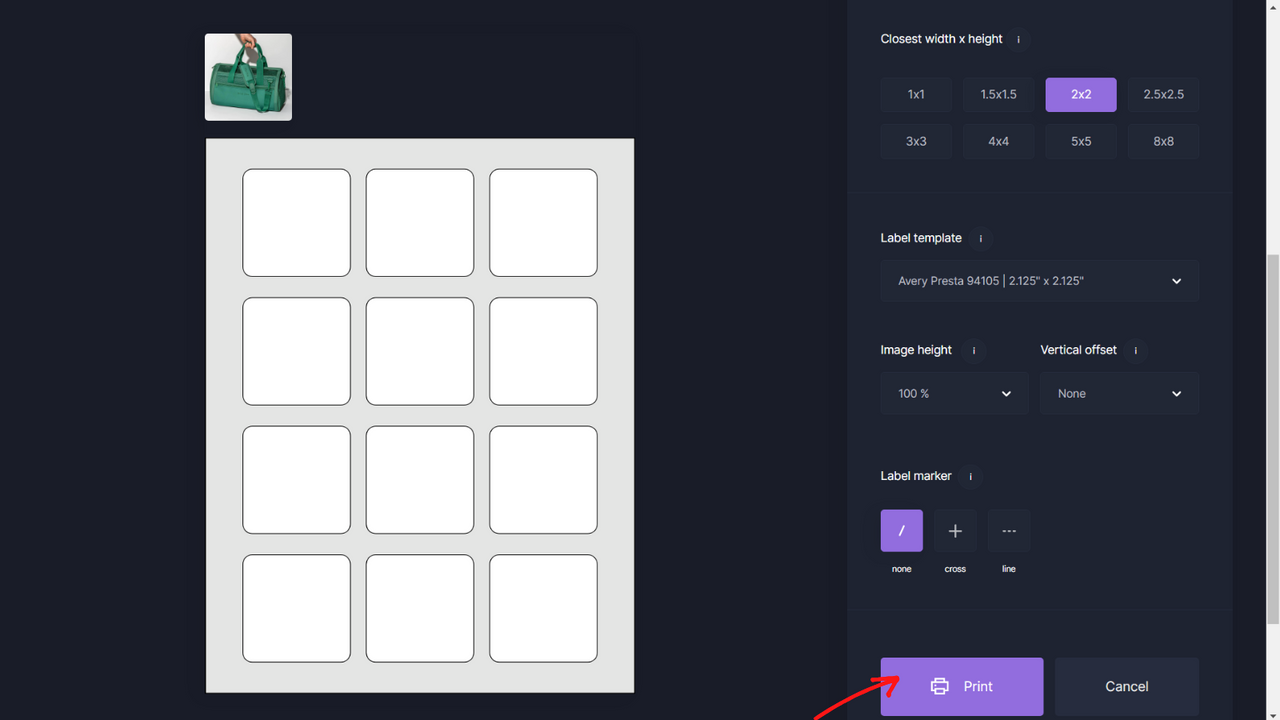
Task: Click info icon beside Closest width x height
Action: coord(1019,39)
